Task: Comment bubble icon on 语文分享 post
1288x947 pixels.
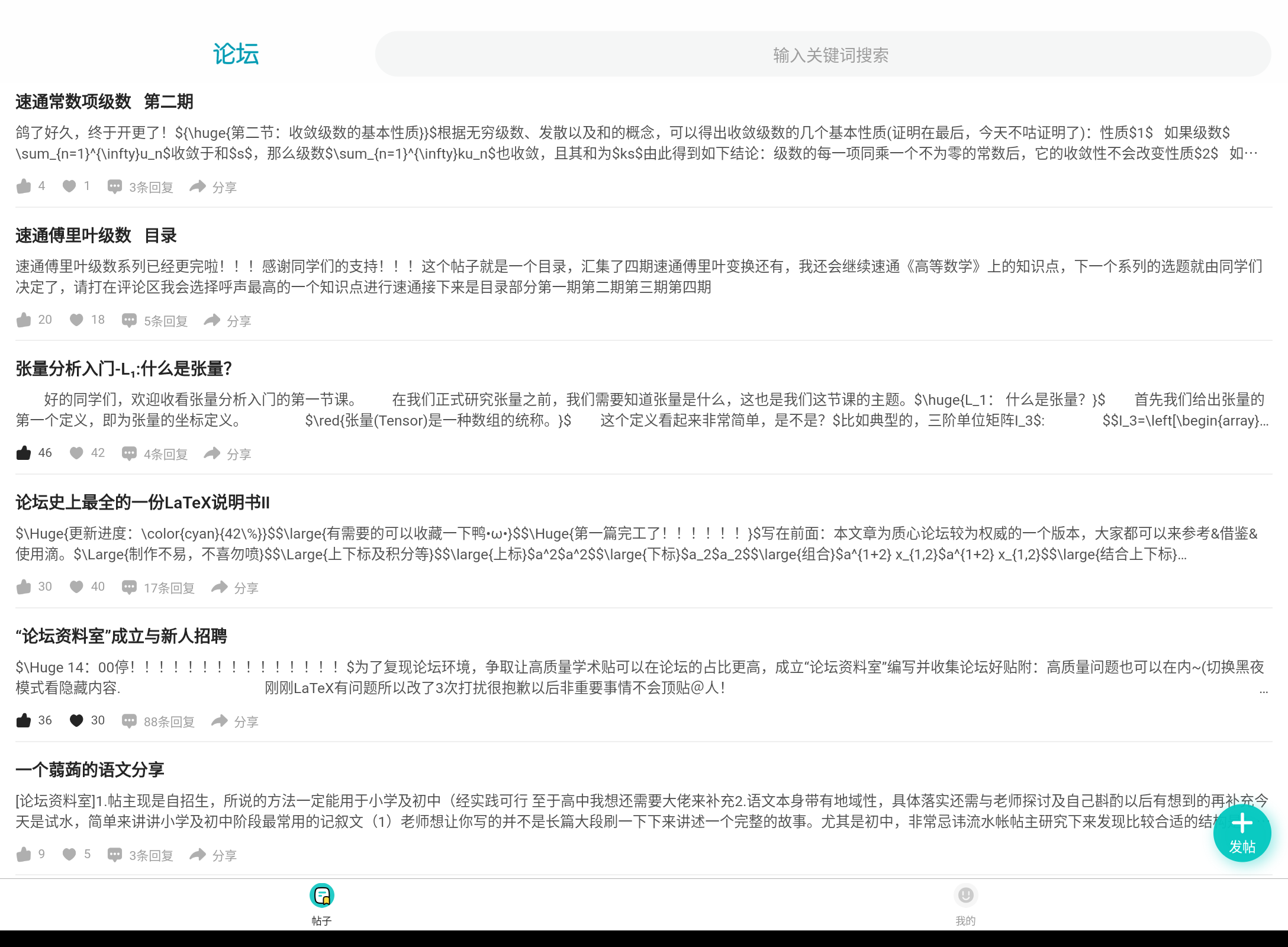Action: [x=115, y=855]
